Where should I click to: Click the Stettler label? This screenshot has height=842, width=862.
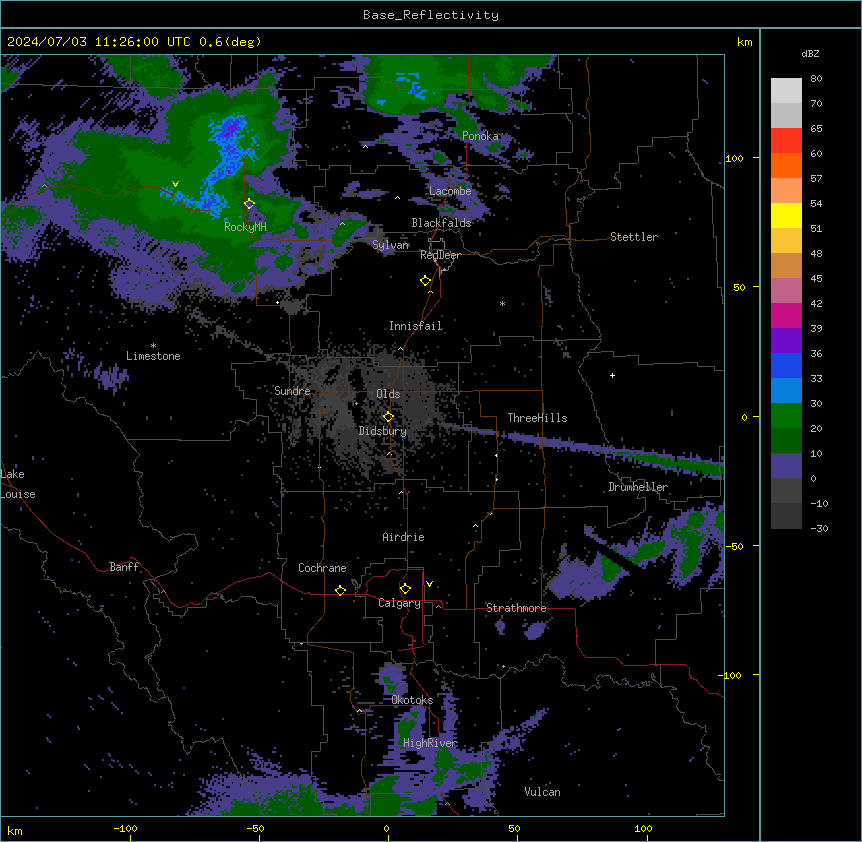(634, 237)
